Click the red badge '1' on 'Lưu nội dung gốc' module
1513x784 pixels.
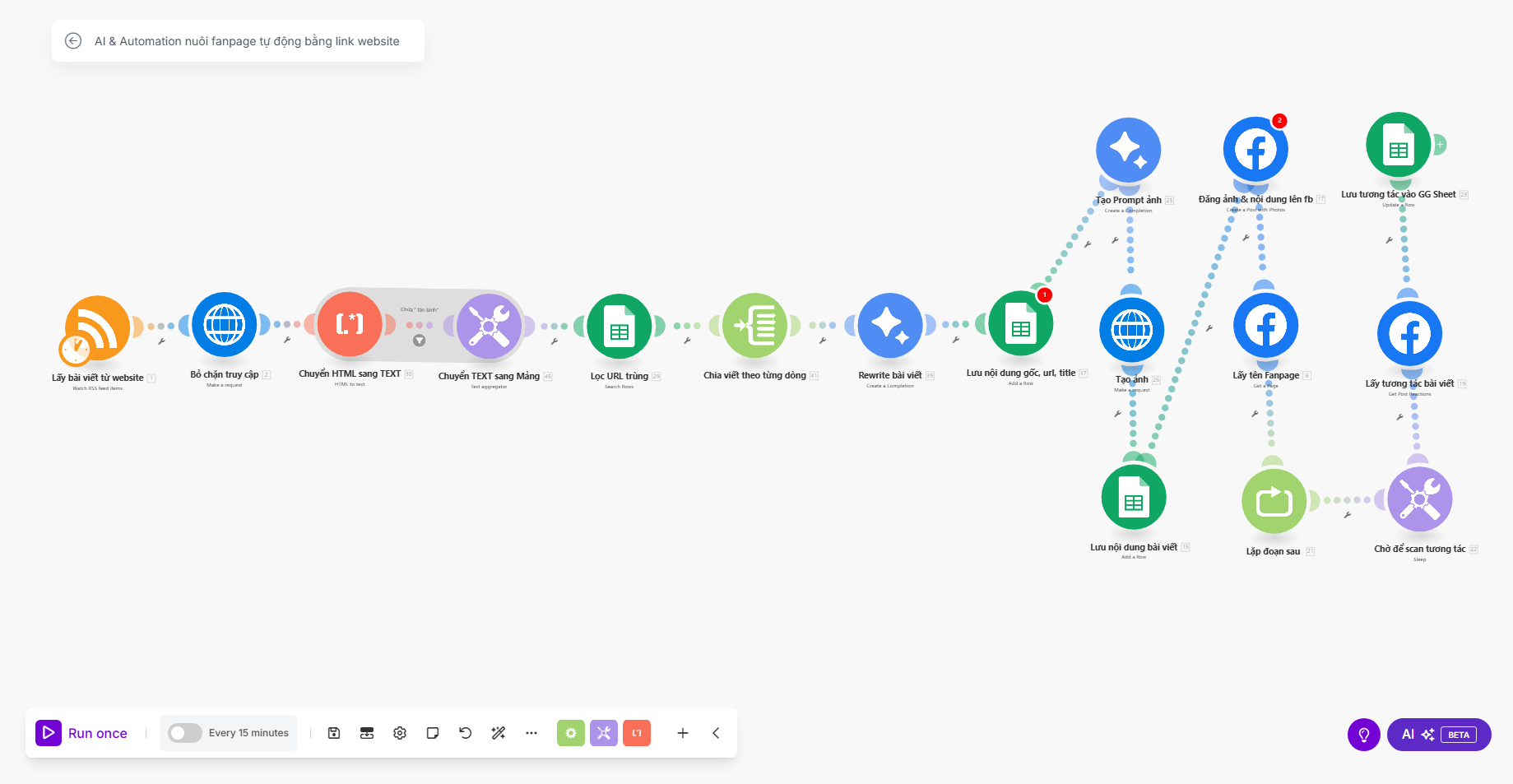1045,295
